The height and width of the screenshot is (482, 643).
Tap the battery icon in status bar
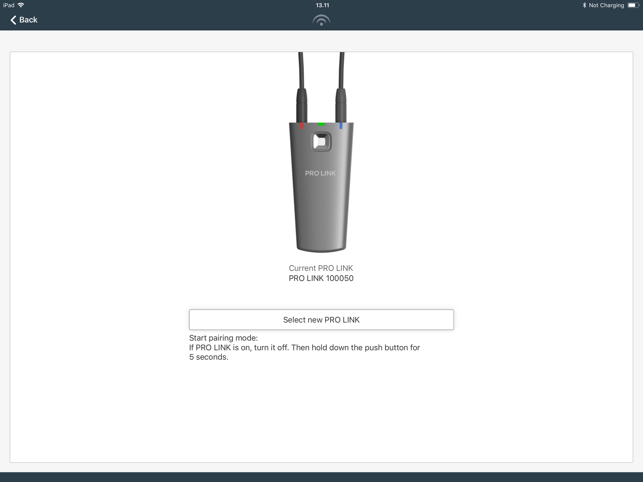pos(633,5)
